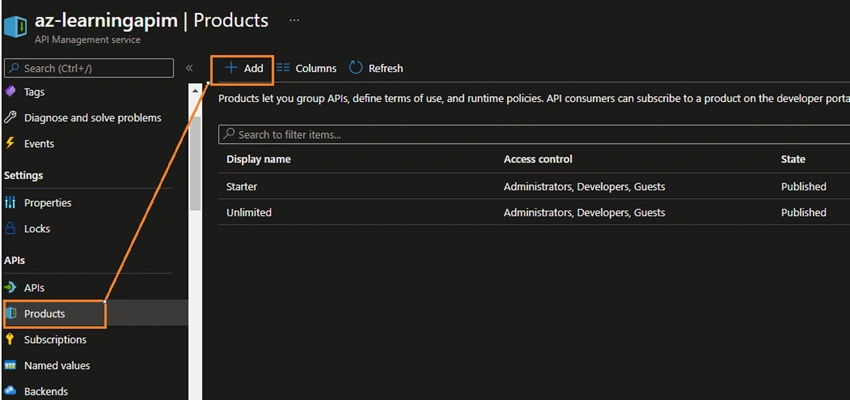Click the az-learningapim title text
The width and height of the screenshot is (850, 400).
click(x=106, y=21)
